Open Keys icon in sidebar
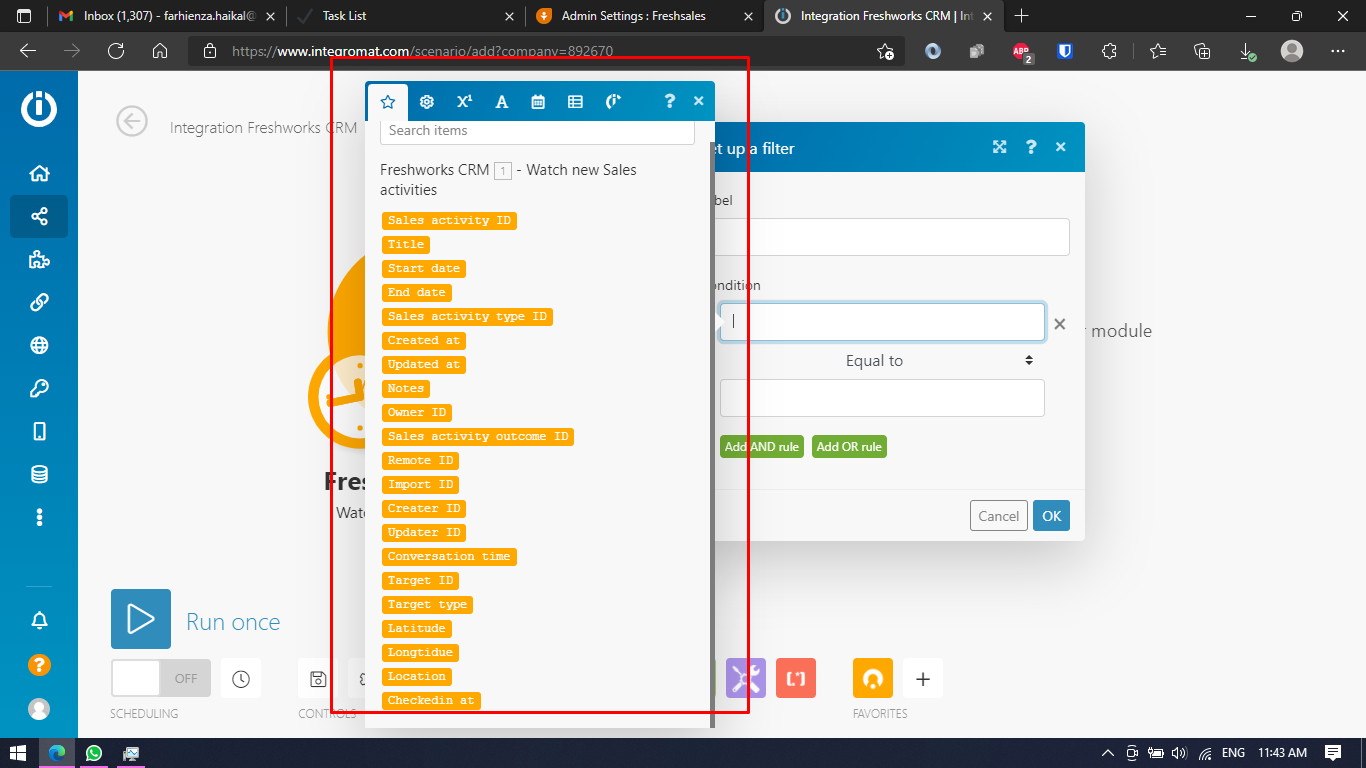Image resolution: width=1366 pixels, height=768 pixels. pyautogui.click(x=39, y=388)
